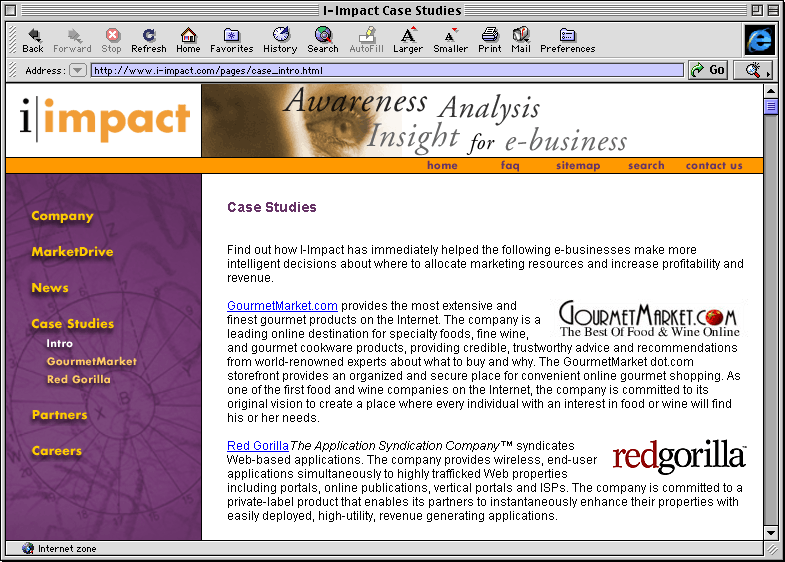This screenshot has height=562, width=785.
Task: Click the window zoom box in title bar
Action: [757, 10]
